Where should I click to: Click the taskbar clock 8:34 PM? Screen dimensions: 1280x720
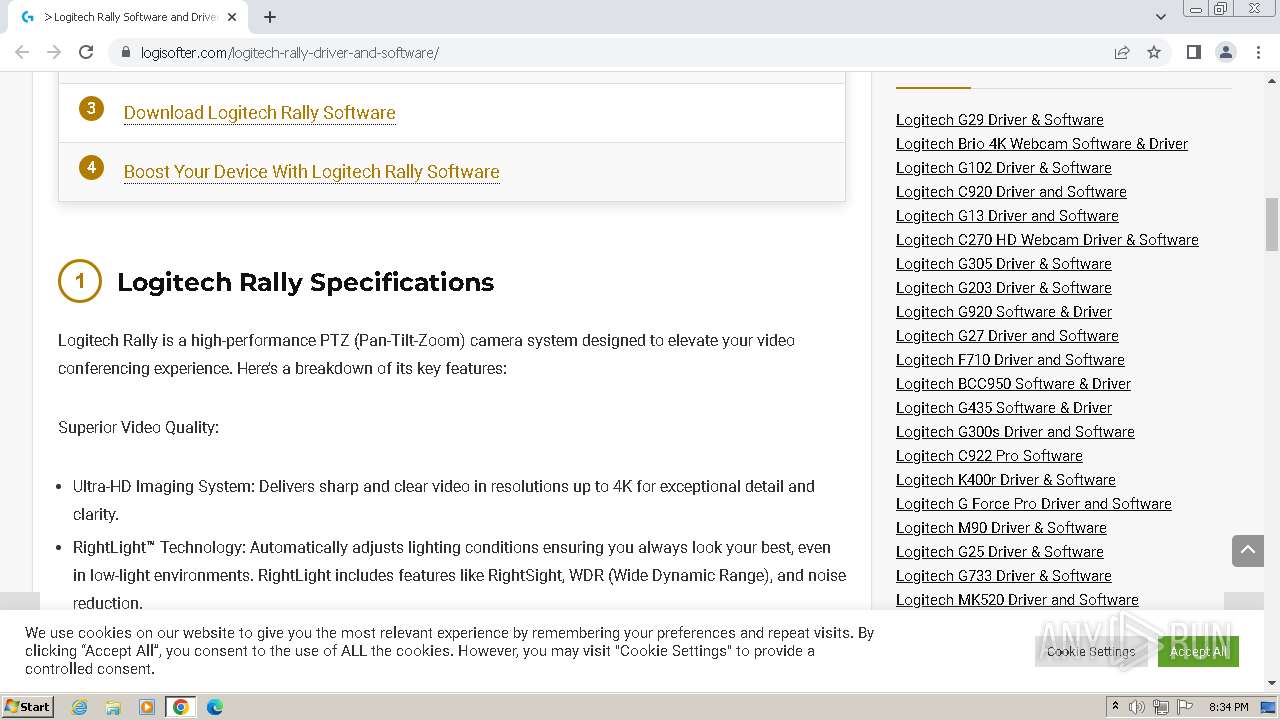click(x=1228, y=707)
